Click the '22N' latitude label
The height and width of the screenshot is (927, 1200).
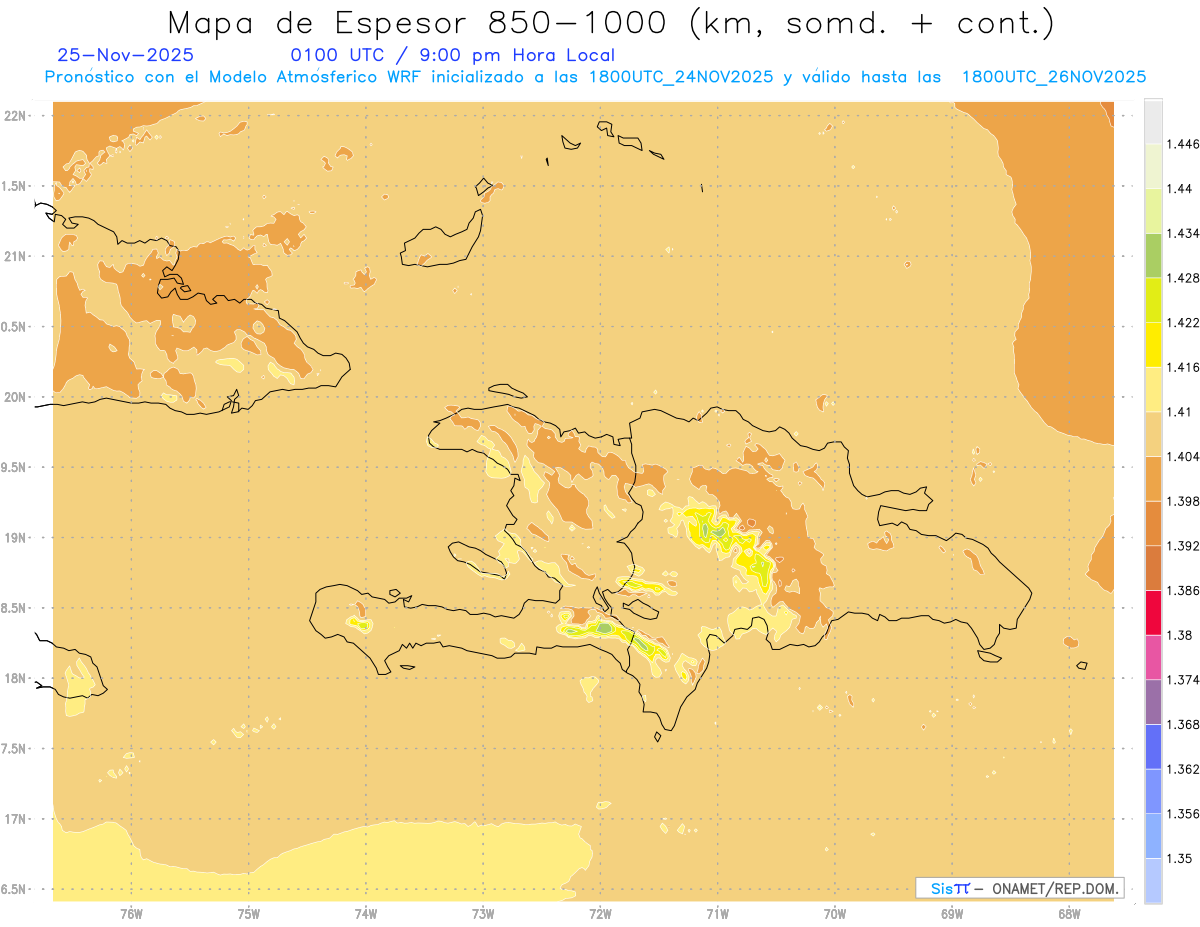[15, 115]
